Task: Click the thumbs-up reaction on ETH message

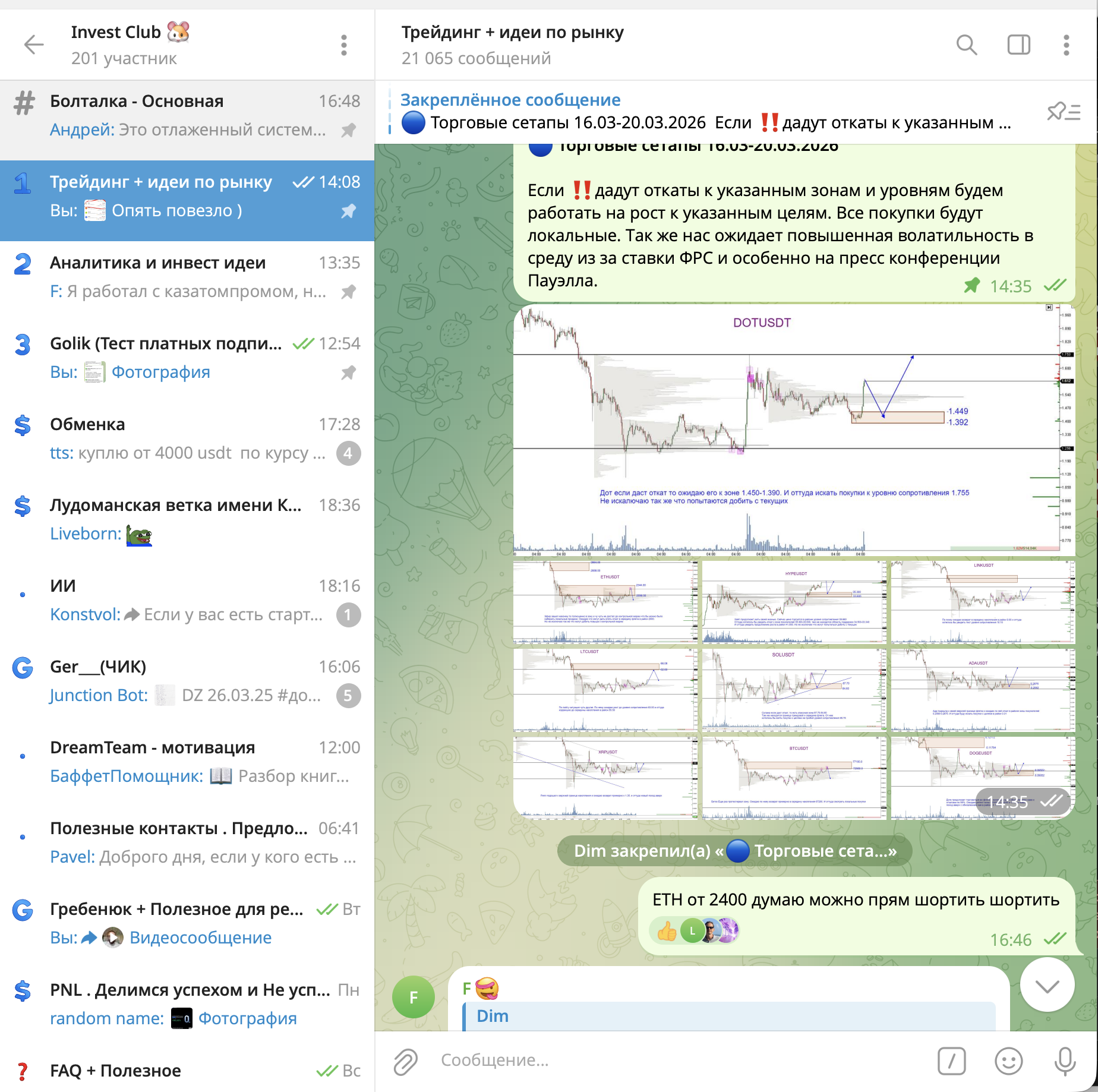Action: pyautogui.click(x=667, y=931)
